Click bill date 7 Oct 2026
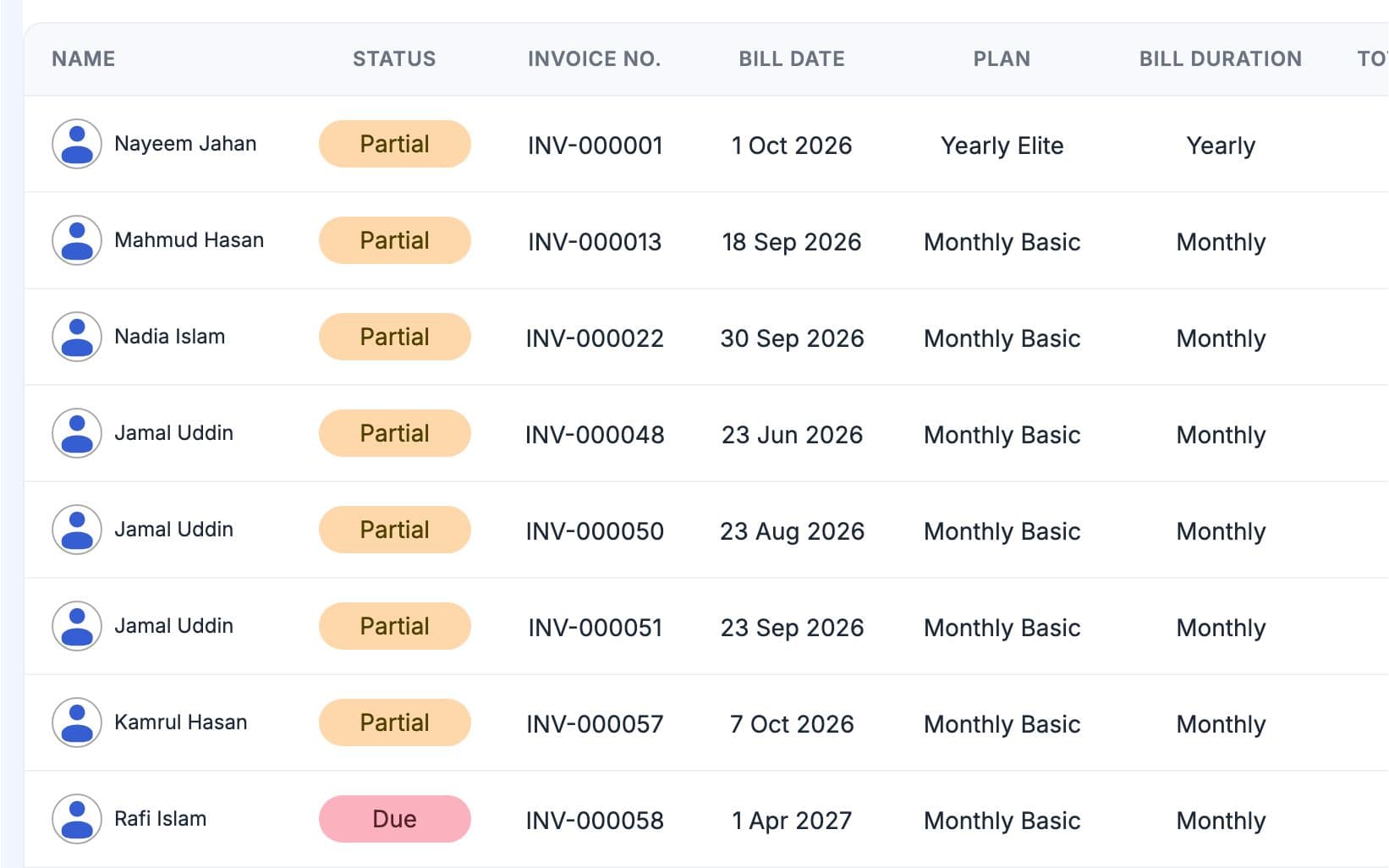1389x868 pixels. [x=792, y=724]
